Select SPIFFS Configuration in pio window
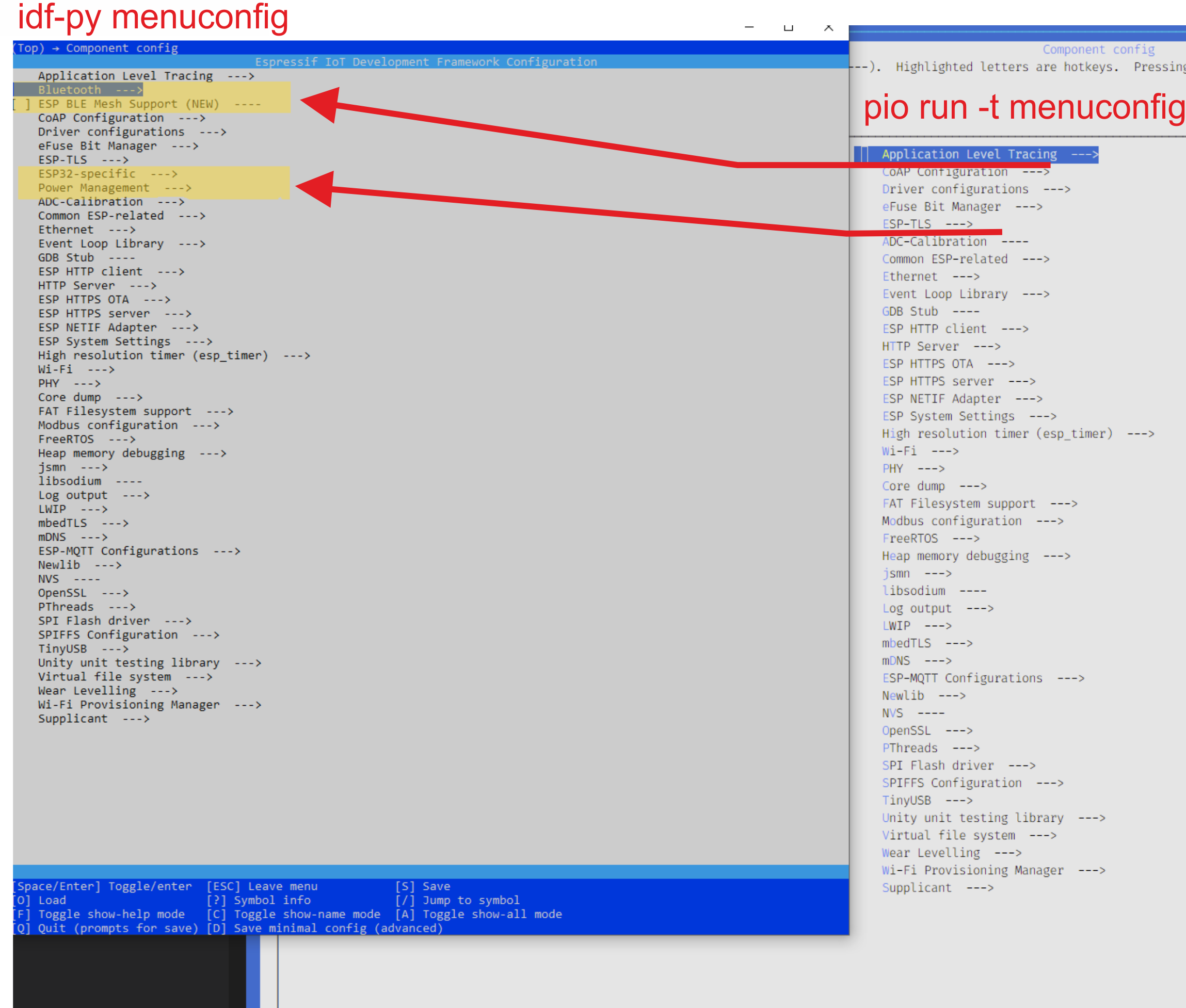The height and width of the screenshot is (1008, 1186). (972, 784)
